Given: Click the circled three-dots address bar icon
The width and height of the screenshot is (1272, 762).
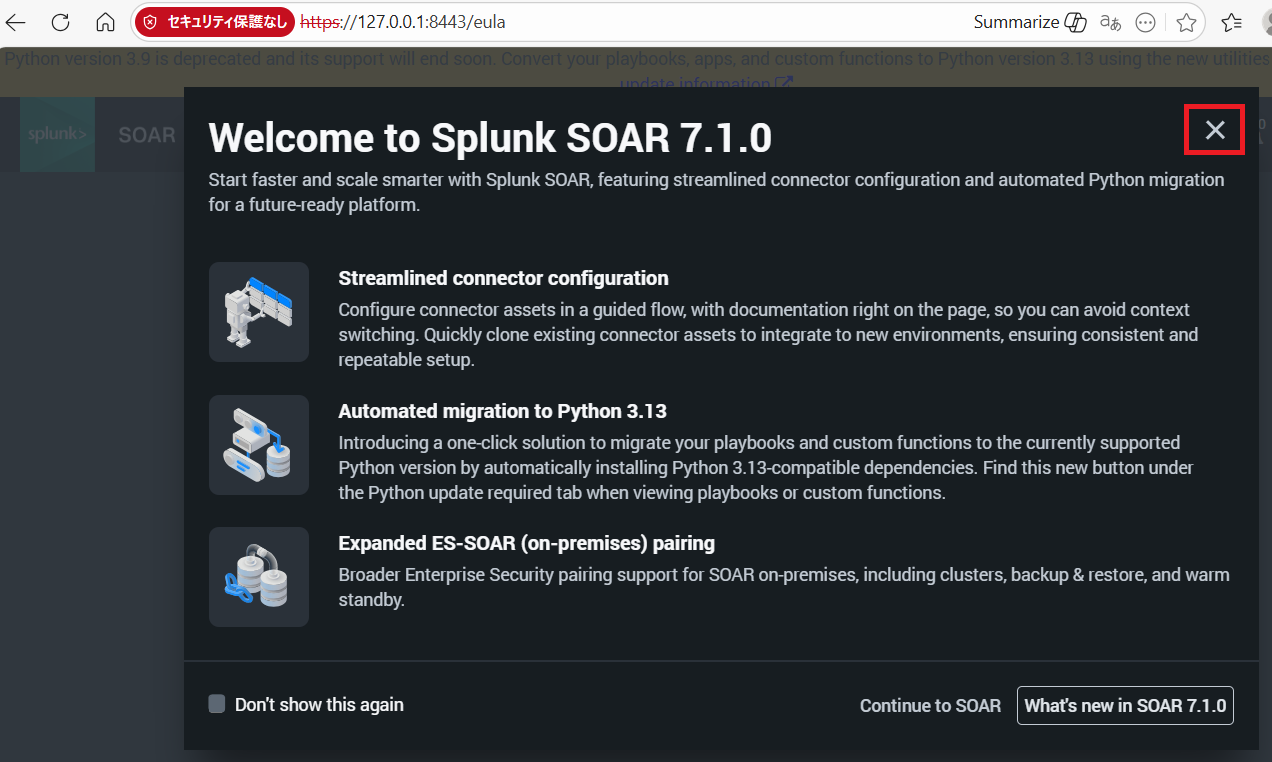Looking at the screenshot, I should point(1146,22).
